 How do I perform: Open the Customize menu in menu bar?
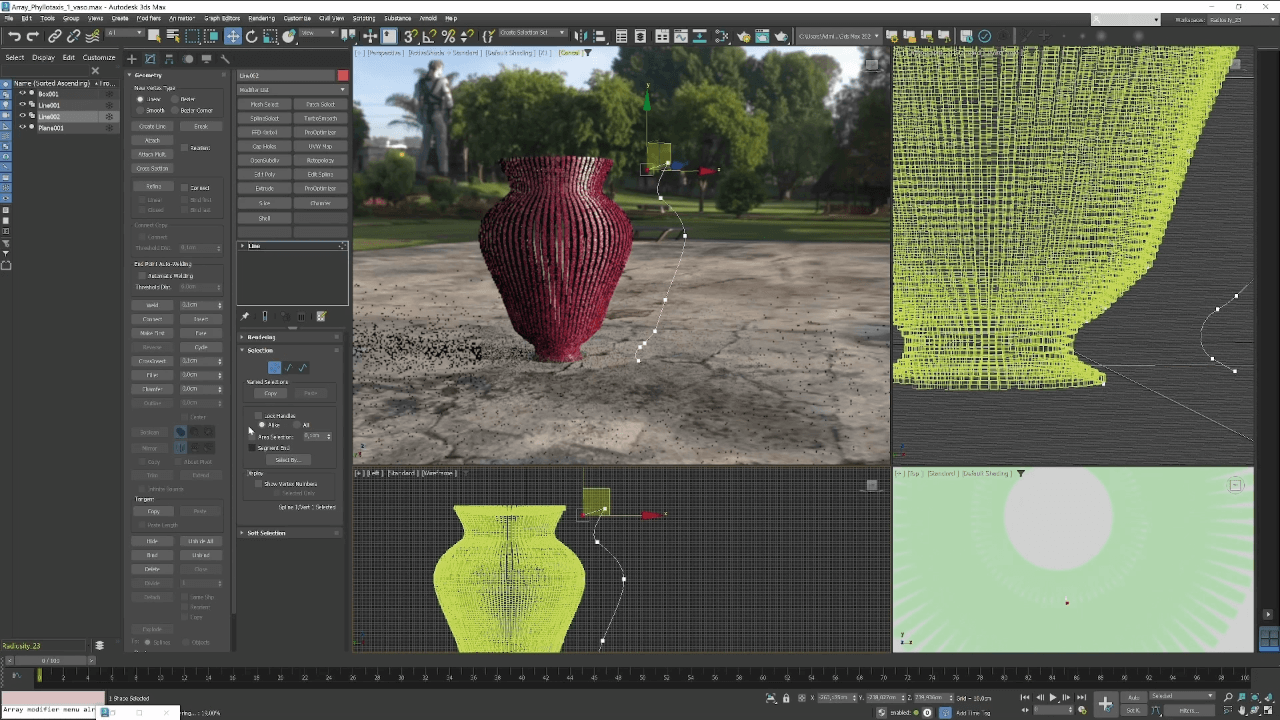[x=297, y=18]
